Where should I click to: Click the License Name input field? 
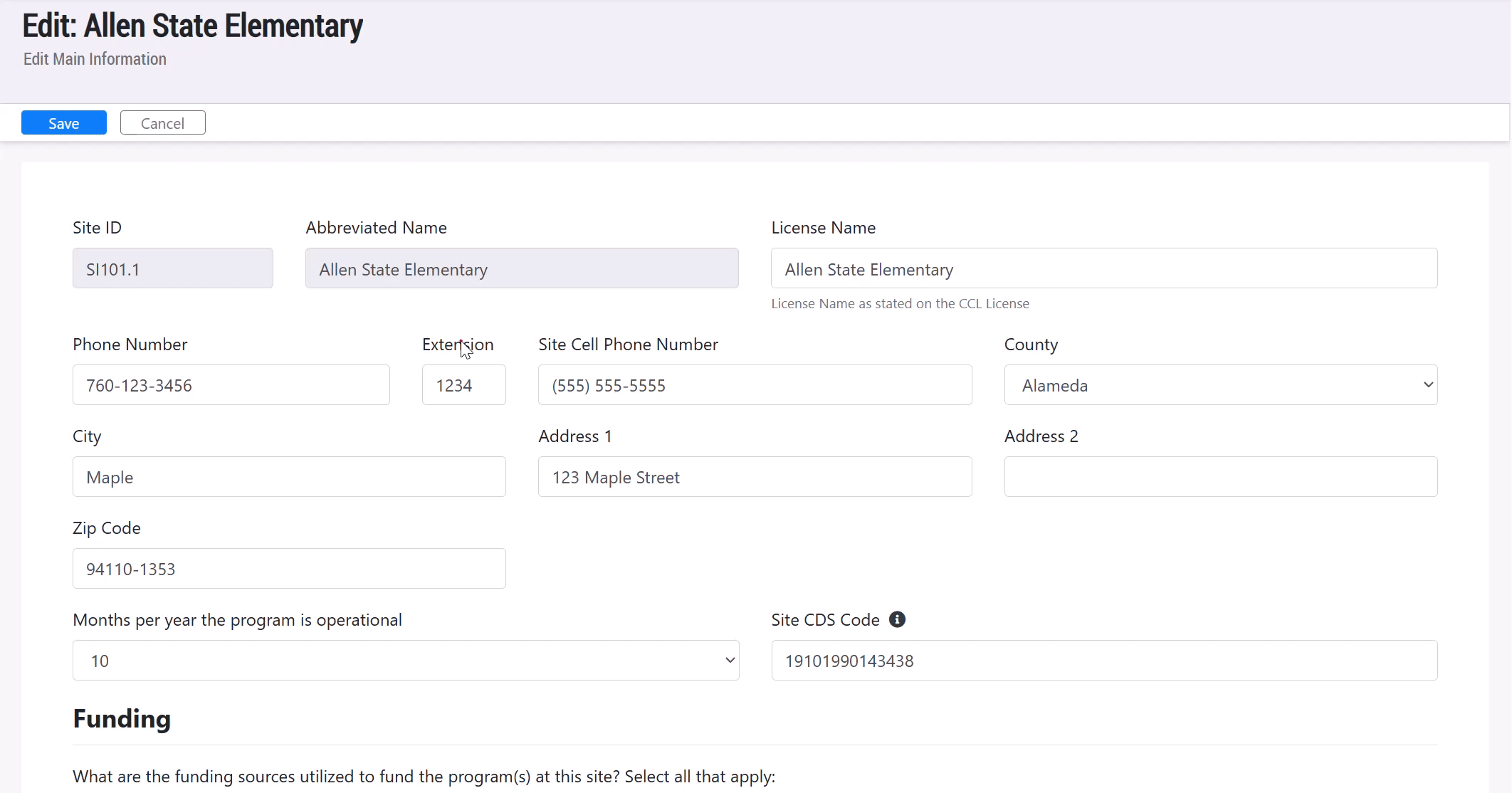(x=1103, y=268)
